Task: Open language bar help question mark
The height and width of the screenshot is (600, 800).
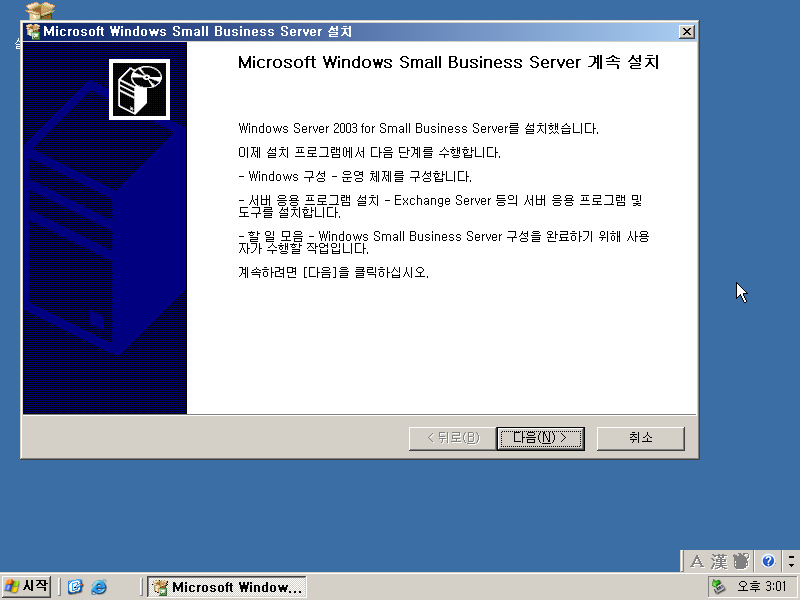Action: coord(768,561)
